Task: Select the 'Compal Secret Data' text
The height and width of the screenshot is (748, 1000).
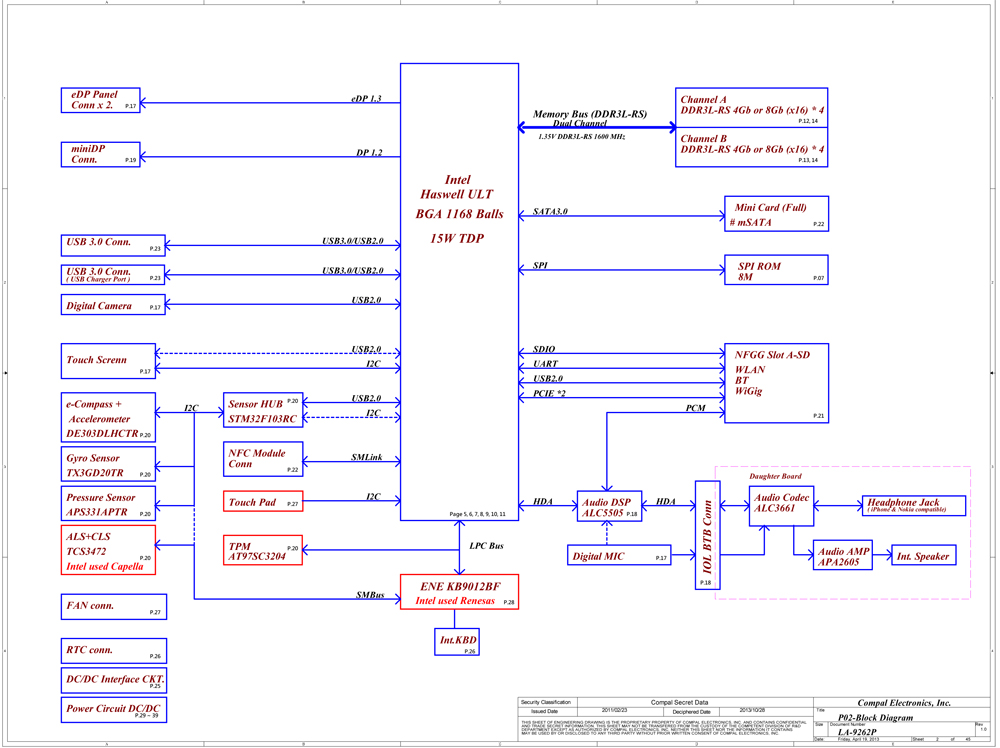Action: 679,702
